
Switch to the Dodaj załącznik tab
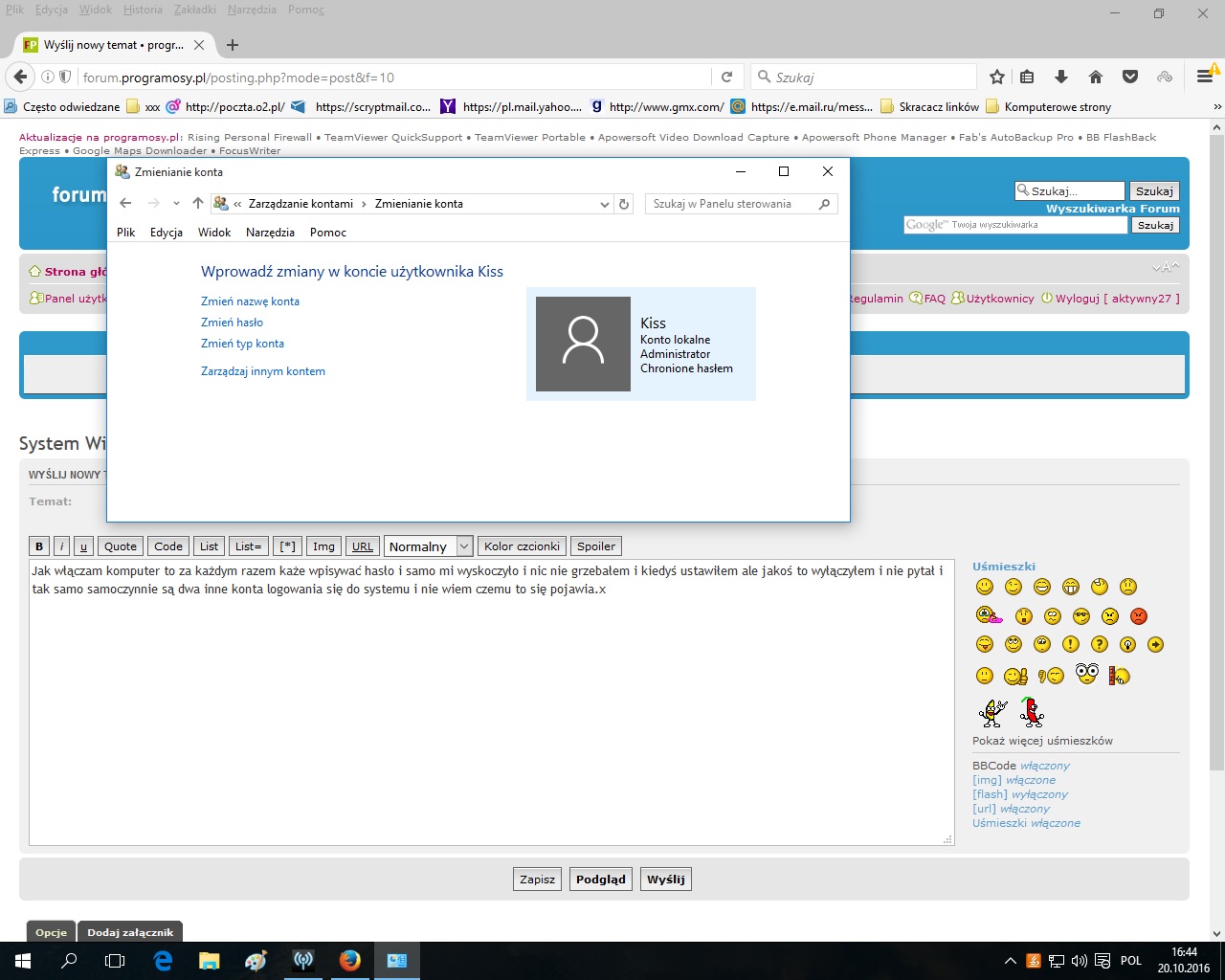click(x=130, y=932)
